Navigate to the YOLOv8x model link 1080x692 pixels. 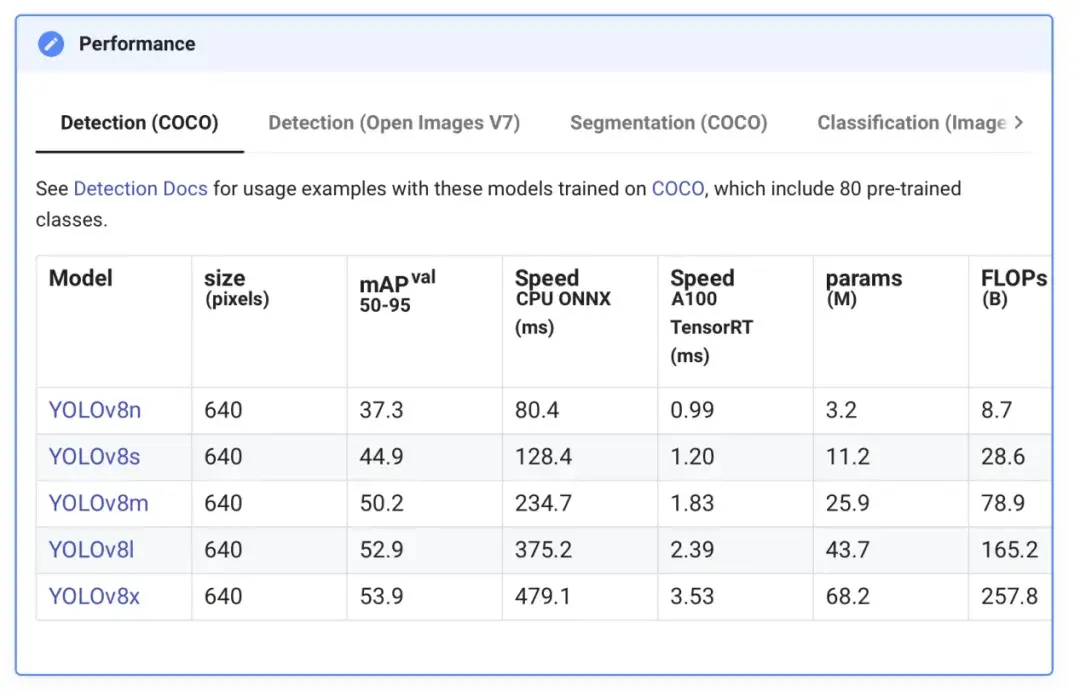[x=94, y=597]
